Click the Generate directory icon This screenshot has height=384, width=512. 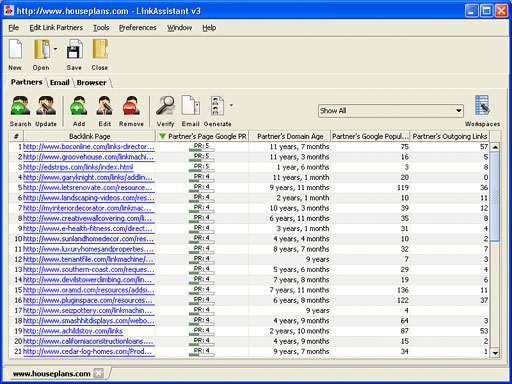tap(217, 106)
